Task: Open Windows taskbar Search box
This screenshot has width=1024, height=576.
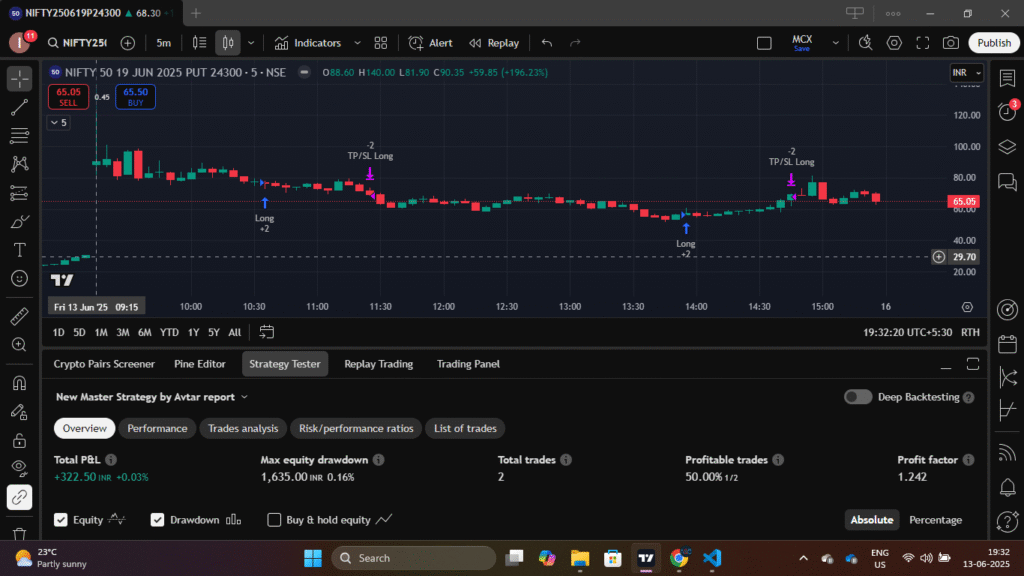Action: (413, 558)
